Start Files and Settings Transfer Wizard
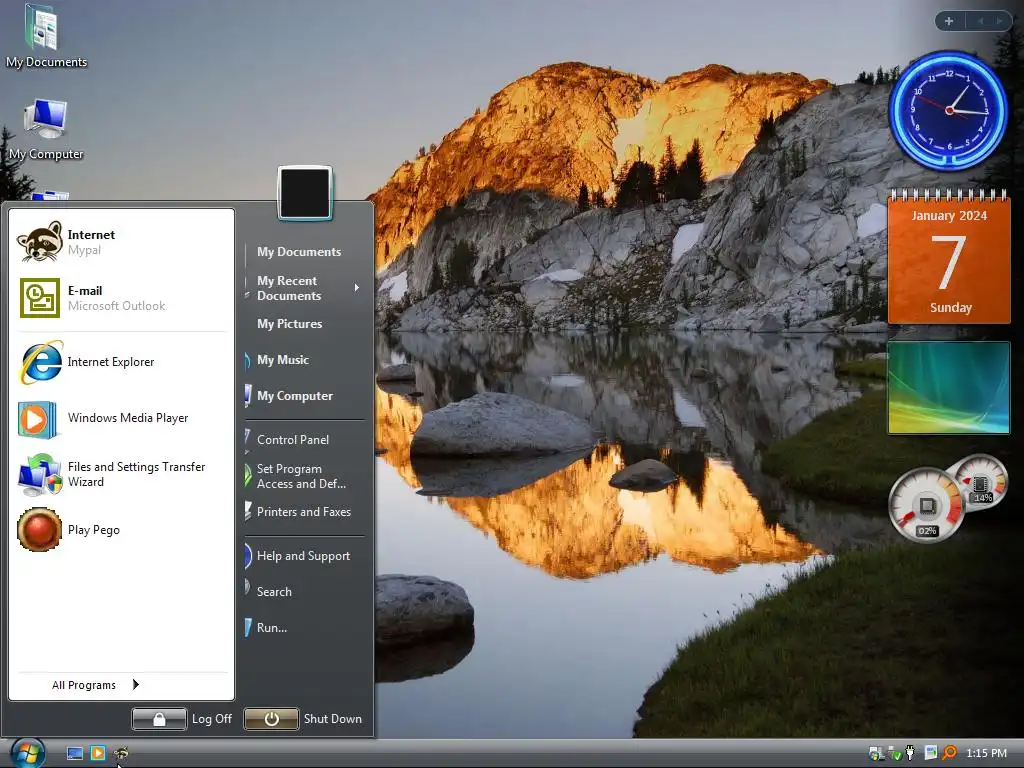This screenshot has height=768, width=1024. point(121,474)
